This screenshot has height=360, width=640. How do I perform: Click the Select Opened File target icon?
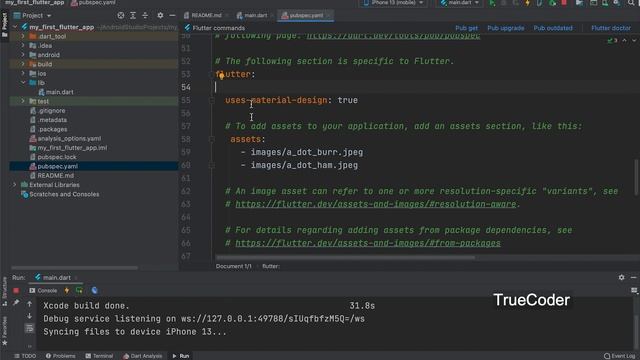pyautogui.click(x=120, y=16)
